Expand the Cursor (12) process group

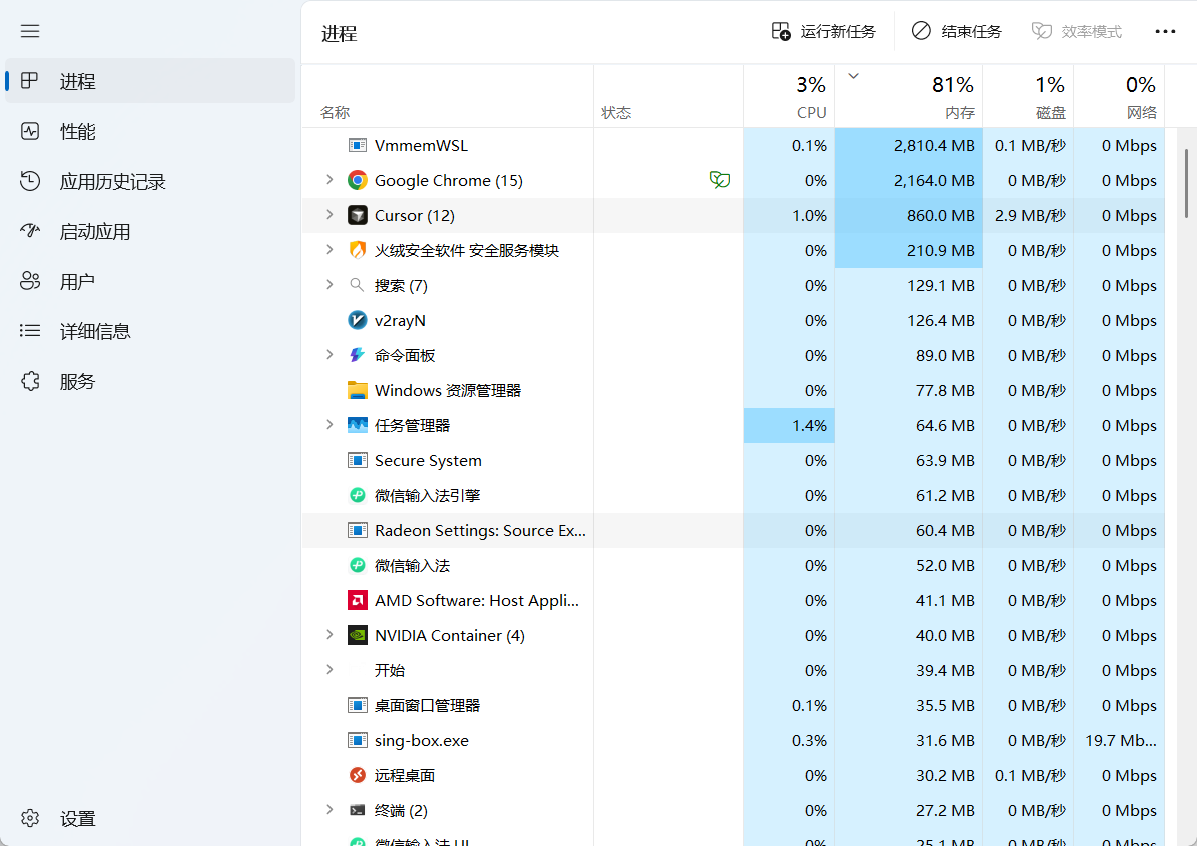pos(330,215)
